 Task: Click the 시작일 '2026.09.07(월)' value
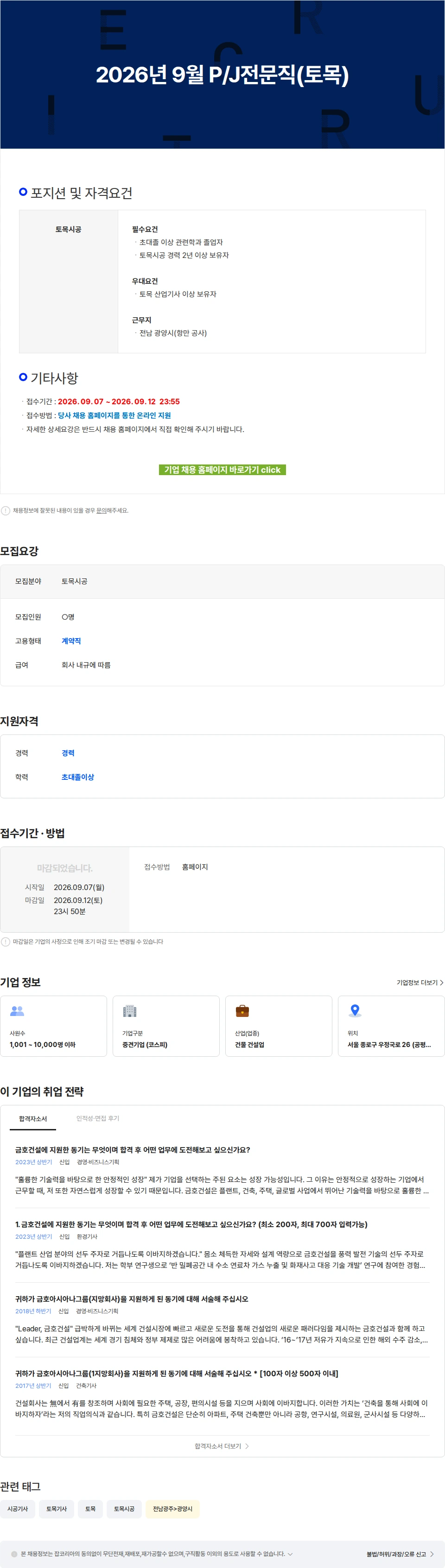79,887
